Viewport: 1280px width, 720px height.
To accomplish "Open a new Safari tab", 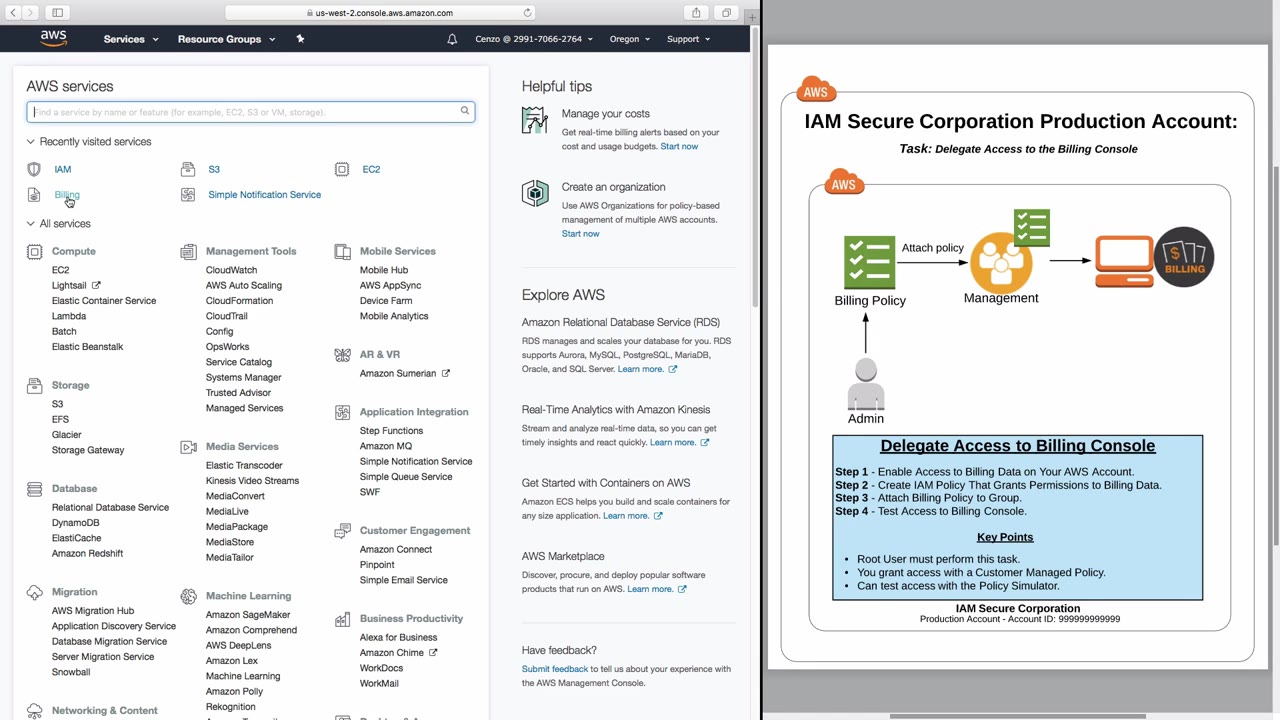I will point(752,16).
